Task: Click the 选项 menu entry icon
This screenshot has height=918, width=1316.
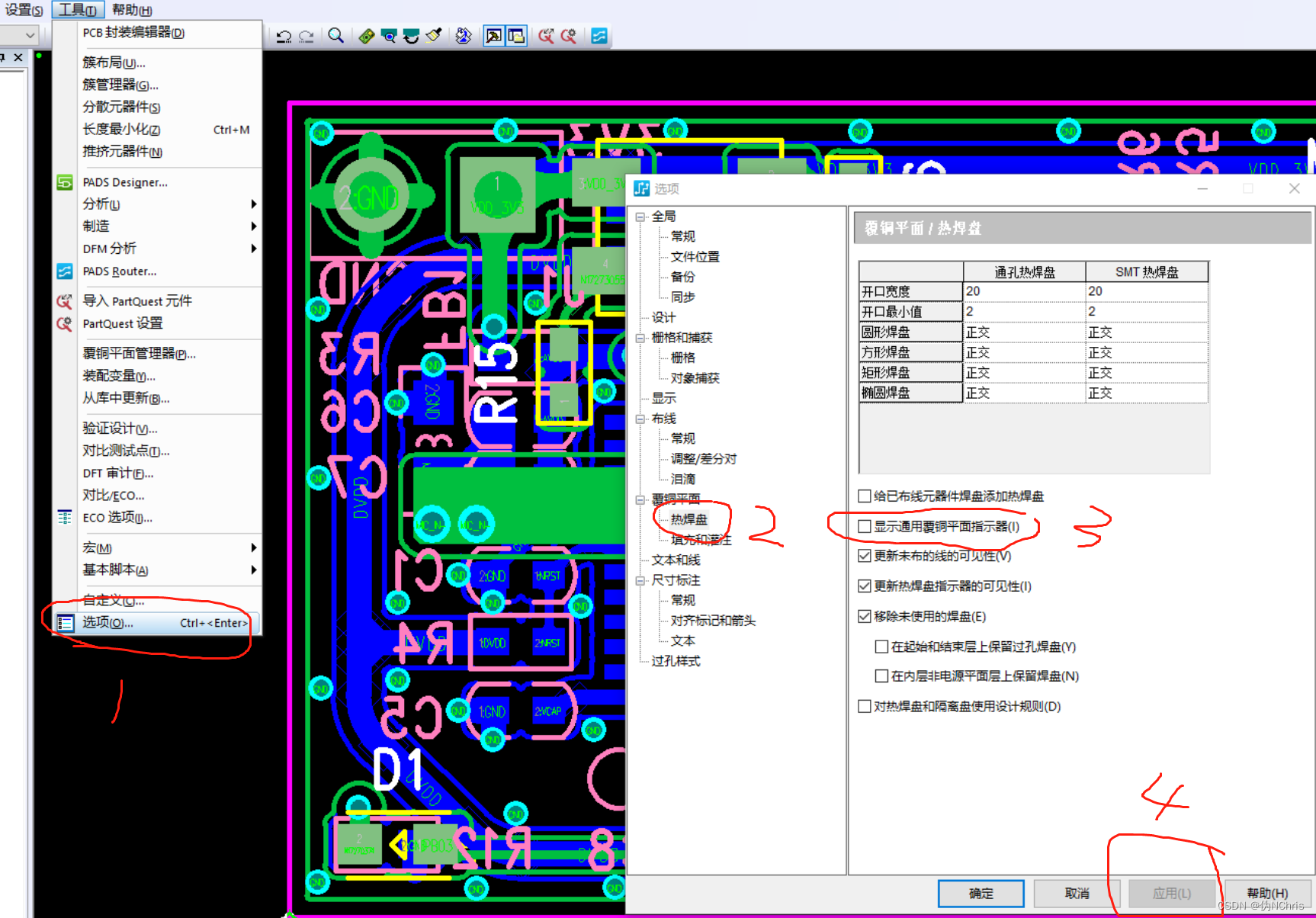Action: [x=65, y=623]
